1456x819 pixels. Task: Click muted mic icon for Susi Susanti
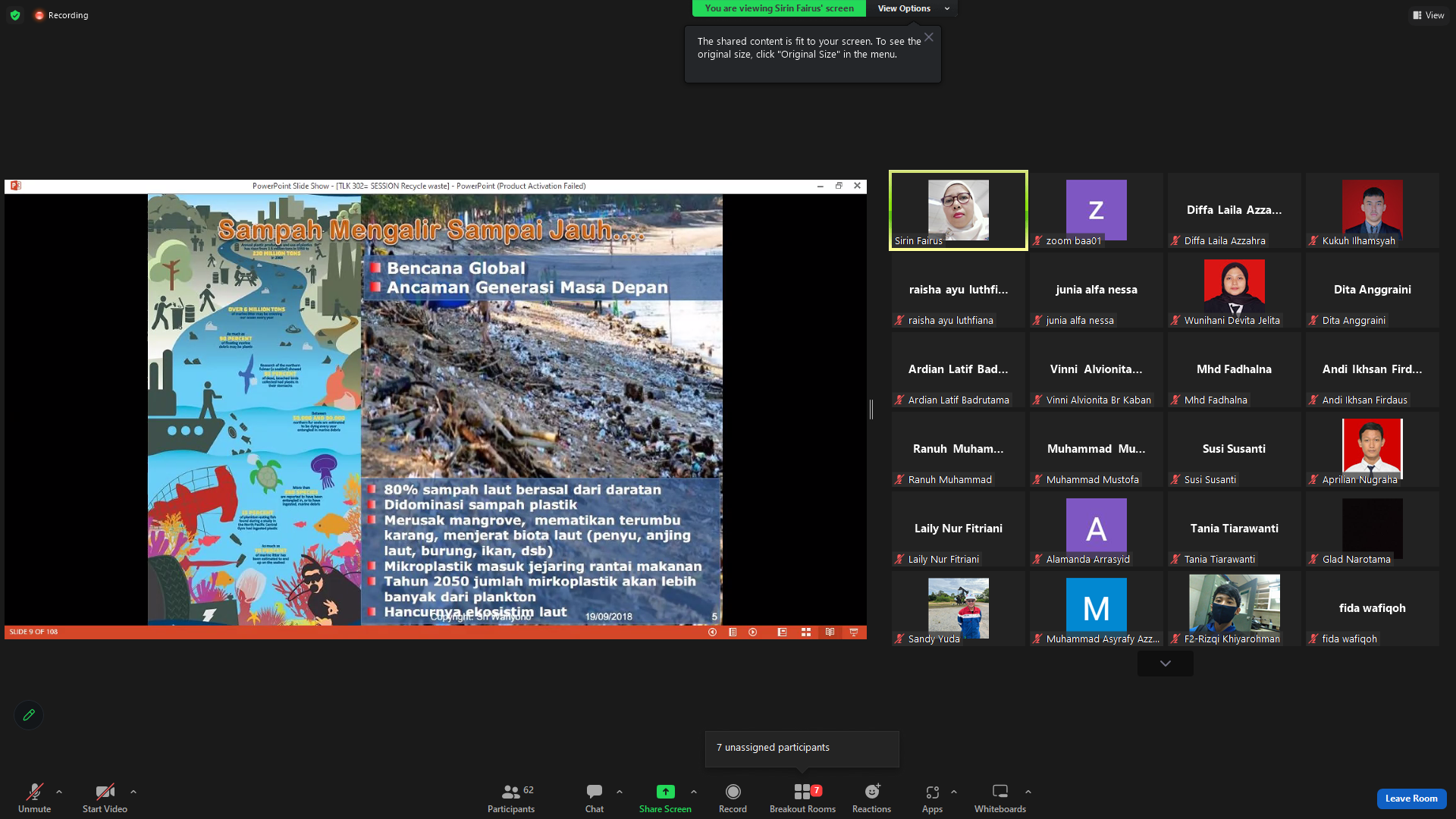(x=1175, y=480)
